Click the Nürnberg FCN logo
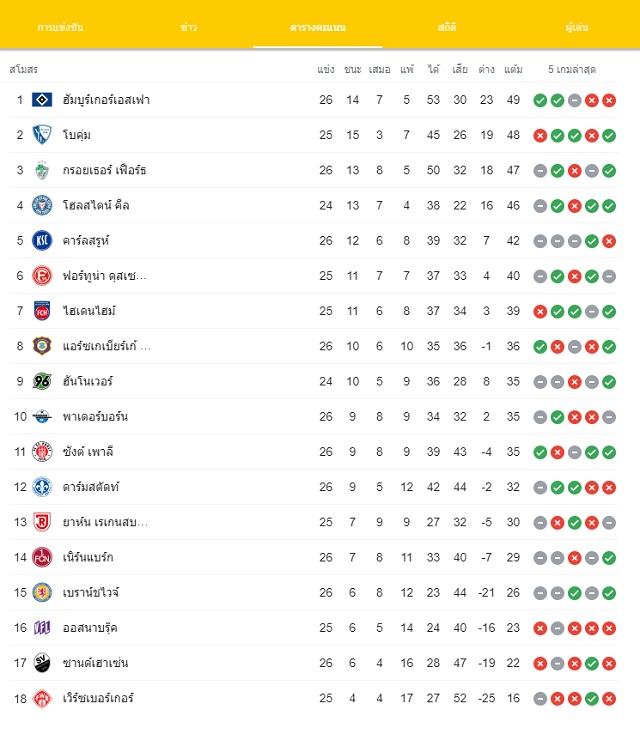 (42, 557)
